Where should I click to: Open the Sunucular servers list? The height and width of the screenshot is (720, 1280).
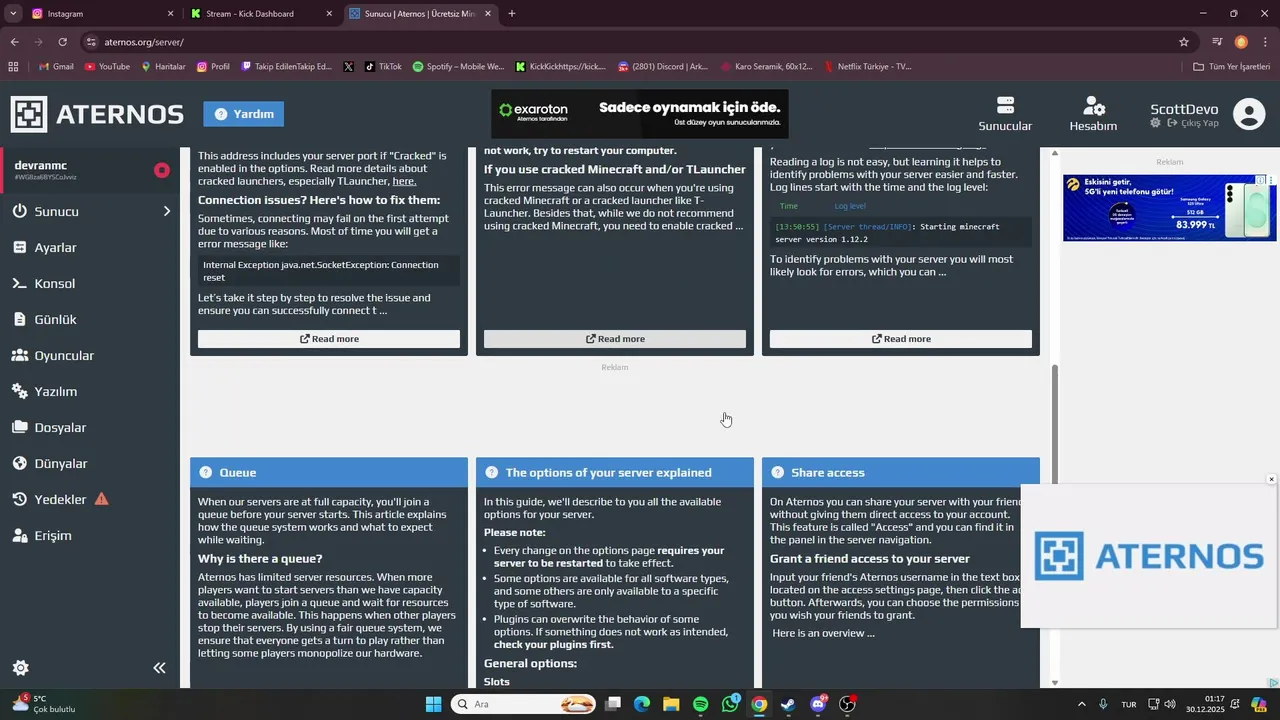(1005, 114)
